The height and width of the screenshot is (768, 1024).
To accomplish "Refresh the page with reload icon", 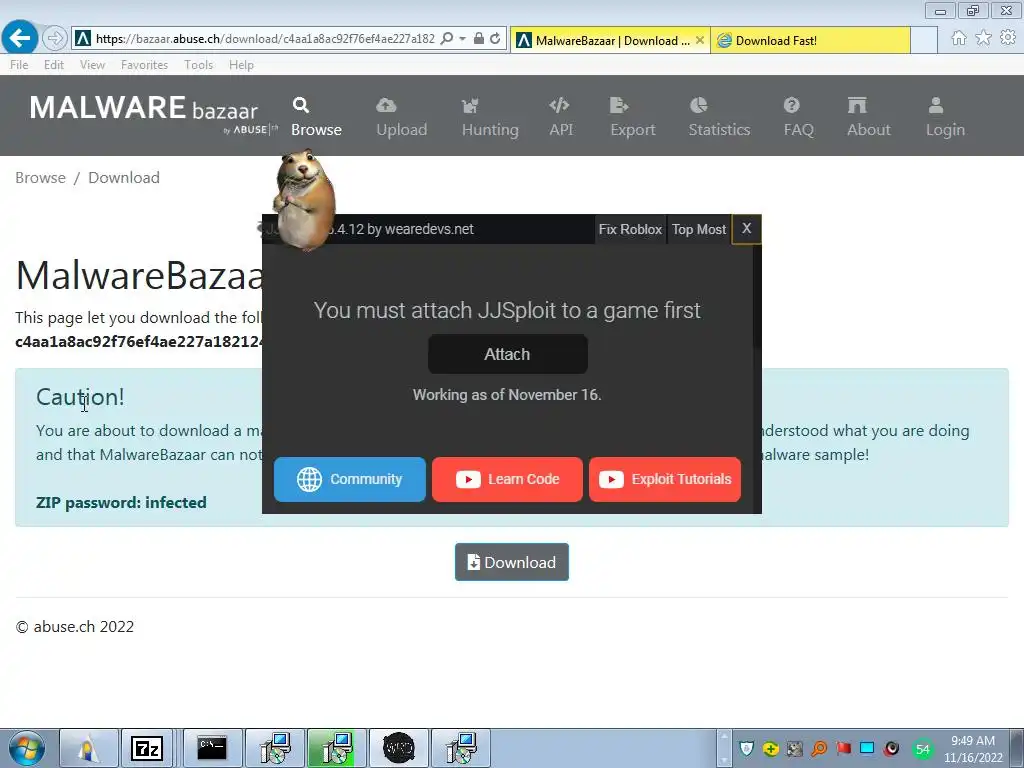I will point(495,39).
